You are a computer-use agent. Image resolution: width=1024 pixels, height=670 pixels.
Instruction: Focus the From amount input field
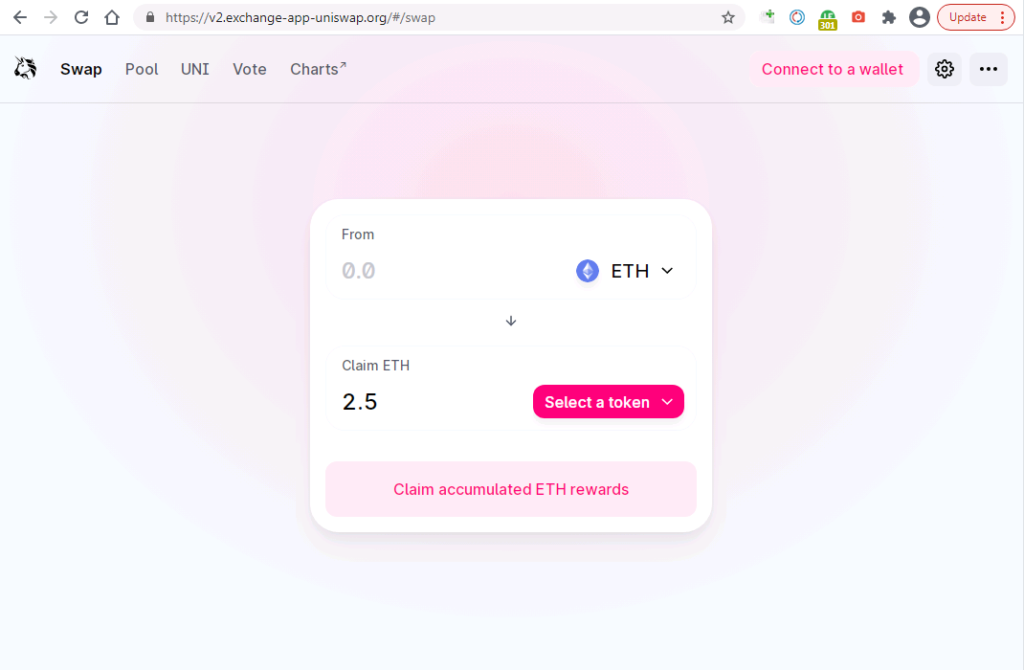(451, 271)
